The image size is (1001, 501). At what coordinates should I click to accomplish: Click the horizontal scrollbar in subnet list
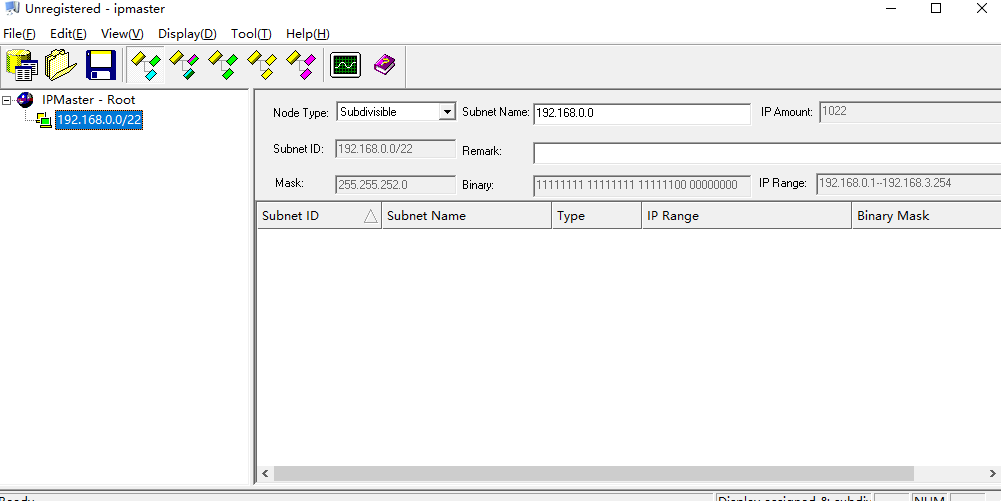point(593,473)
